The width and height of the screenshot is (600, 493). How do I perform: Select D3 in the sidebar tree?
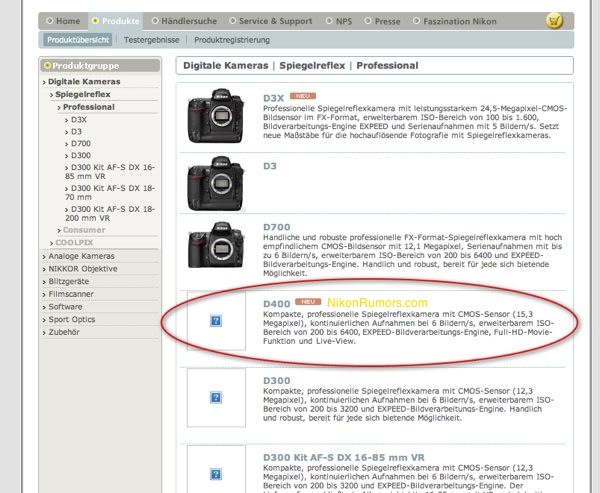coord(73,131)
